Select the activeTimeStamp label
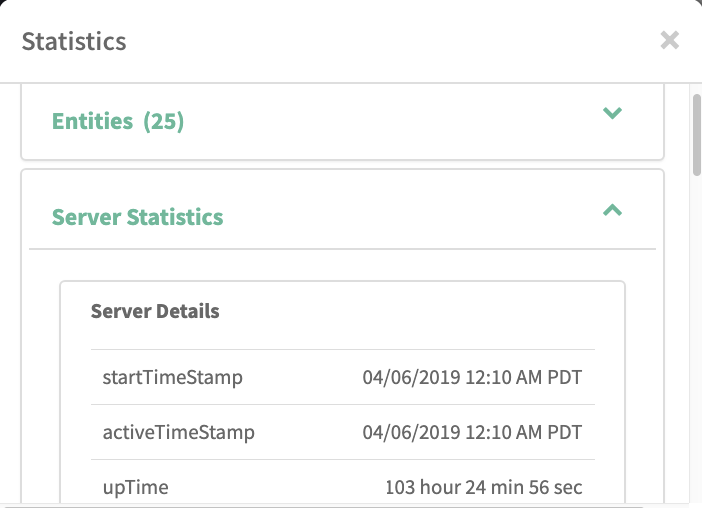 [179, 432]
